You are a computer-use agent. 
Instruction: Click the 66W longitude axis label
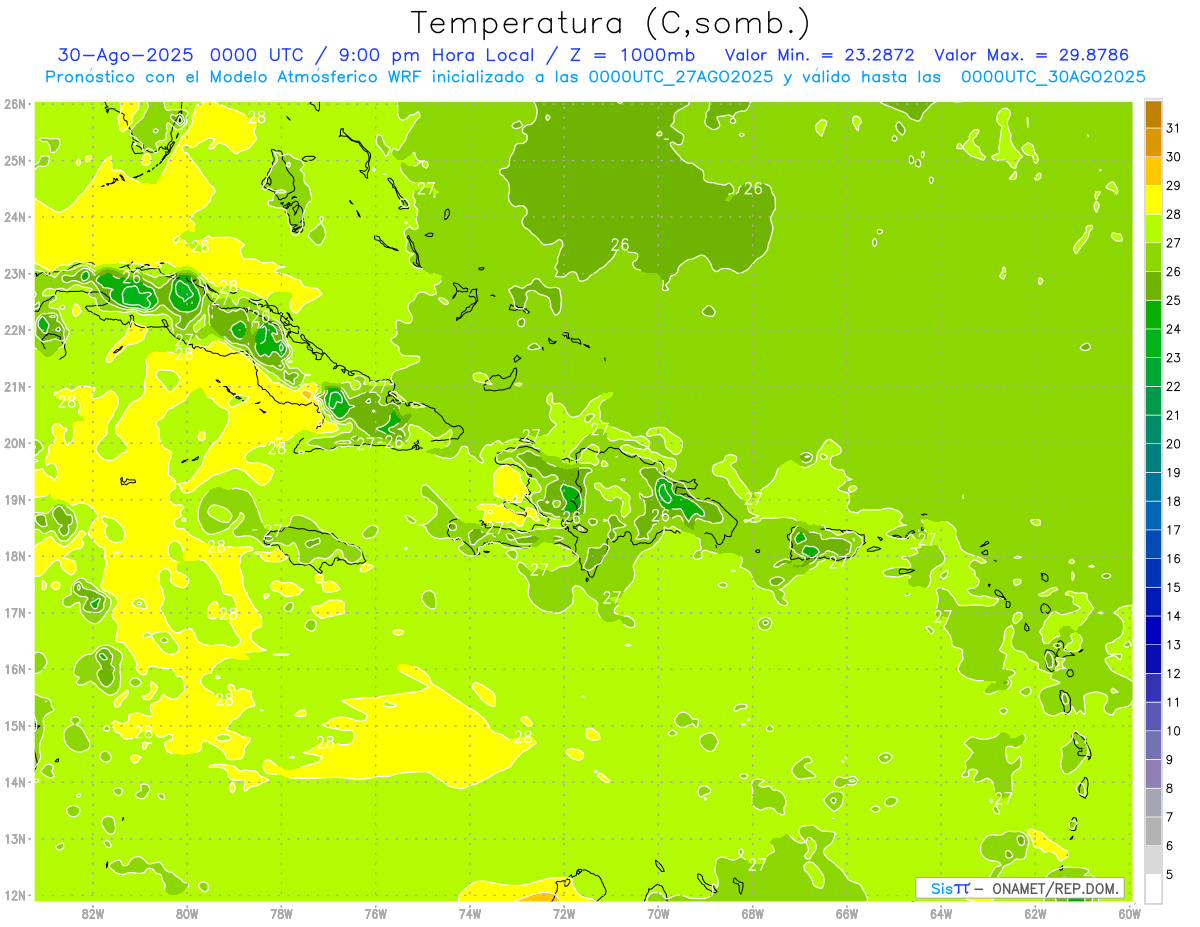point(847,913)
